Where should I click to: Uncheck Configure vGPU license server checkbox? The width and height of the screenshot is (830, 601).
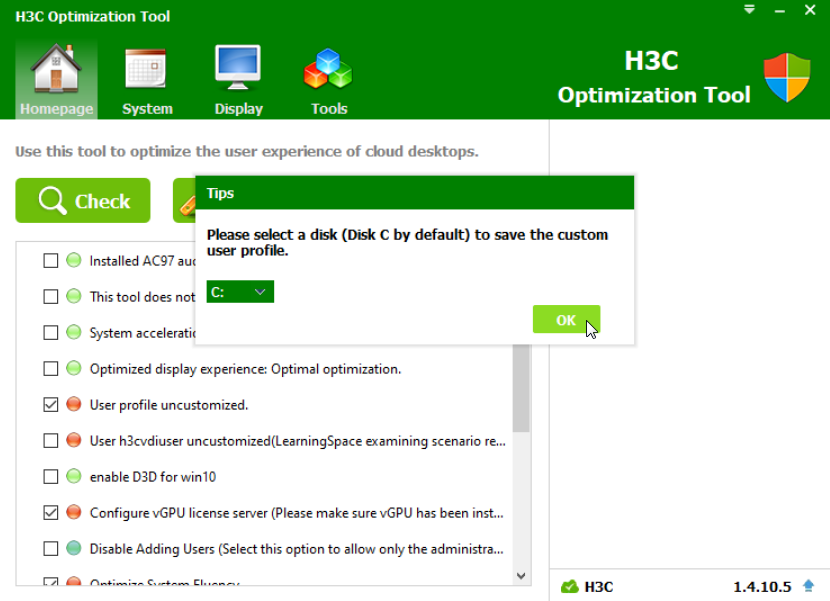coord(50,513)
